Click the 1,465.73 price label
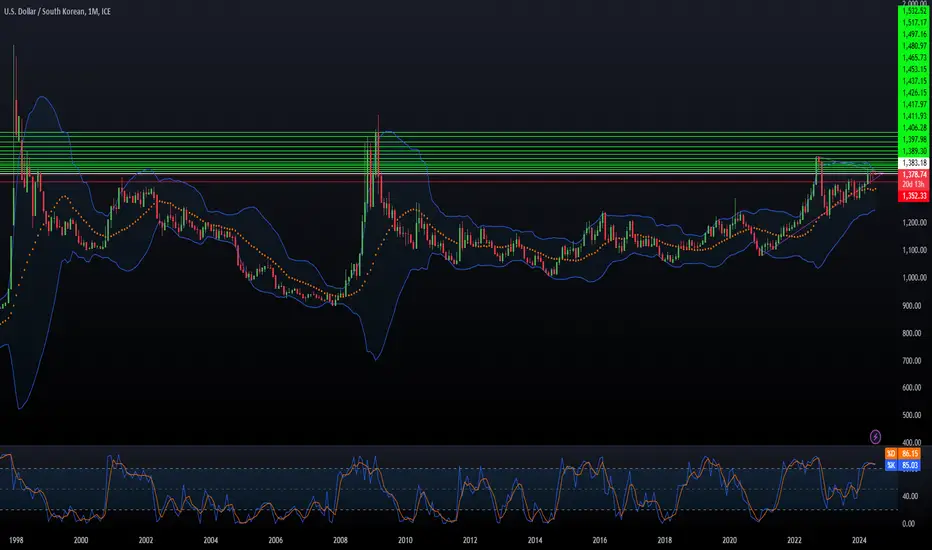The height and width of the screenshot is (550, 932). coord(914,58)
